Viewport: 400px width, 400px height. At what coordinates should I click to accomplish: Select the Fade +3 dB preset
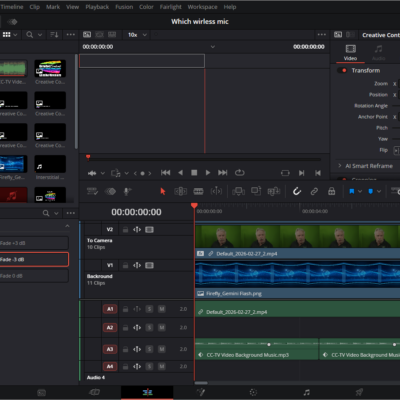(34, 243)
